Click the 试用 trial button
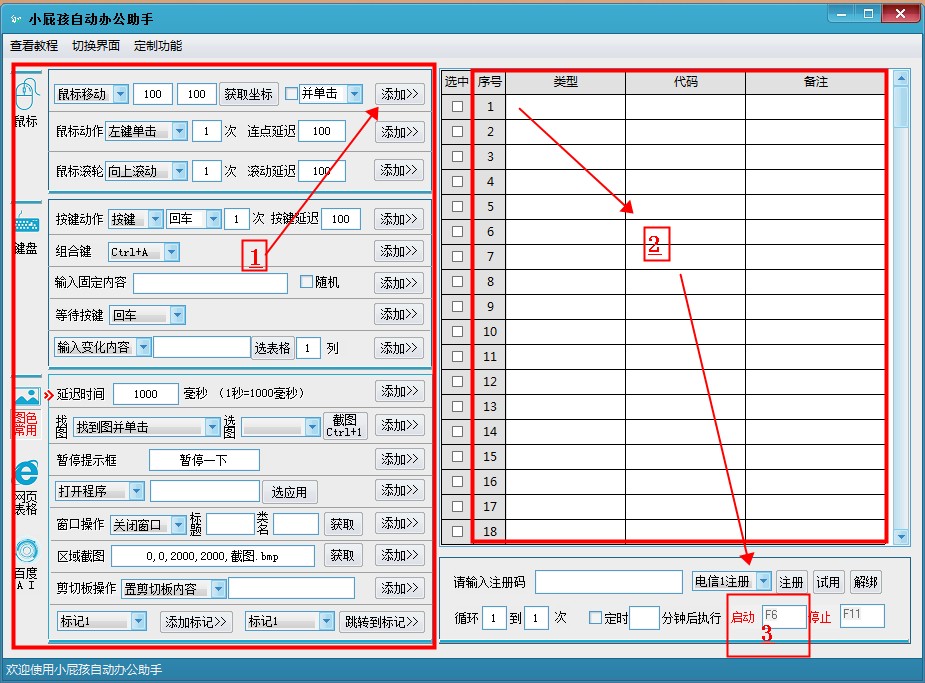 tap(828, 582)
